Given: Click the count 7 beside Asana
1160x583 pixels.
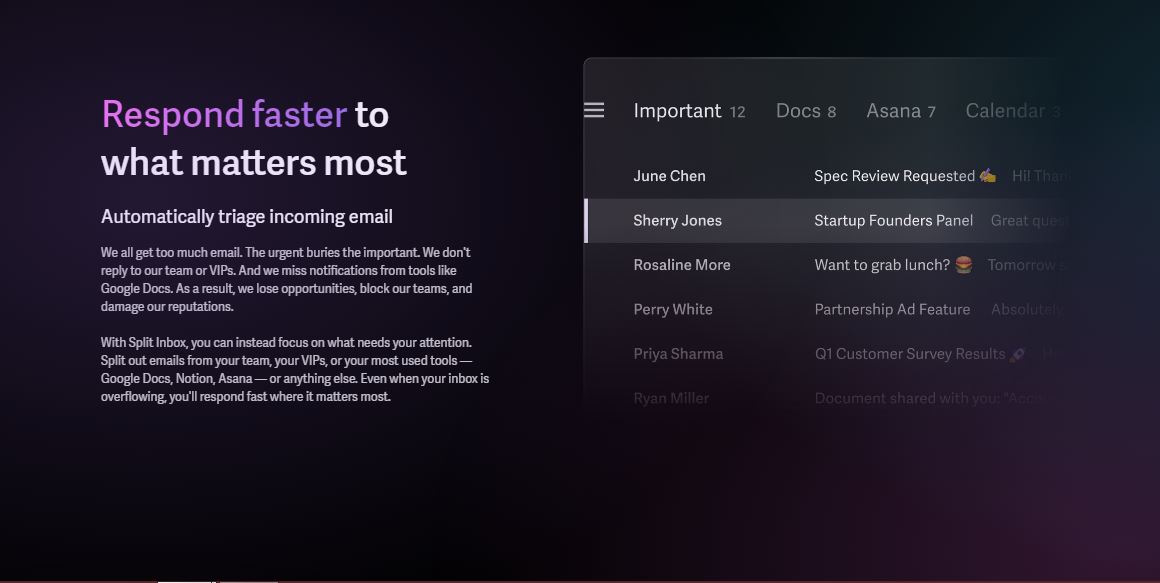Looking at the screenshot, I should click(x=931, y=112).
